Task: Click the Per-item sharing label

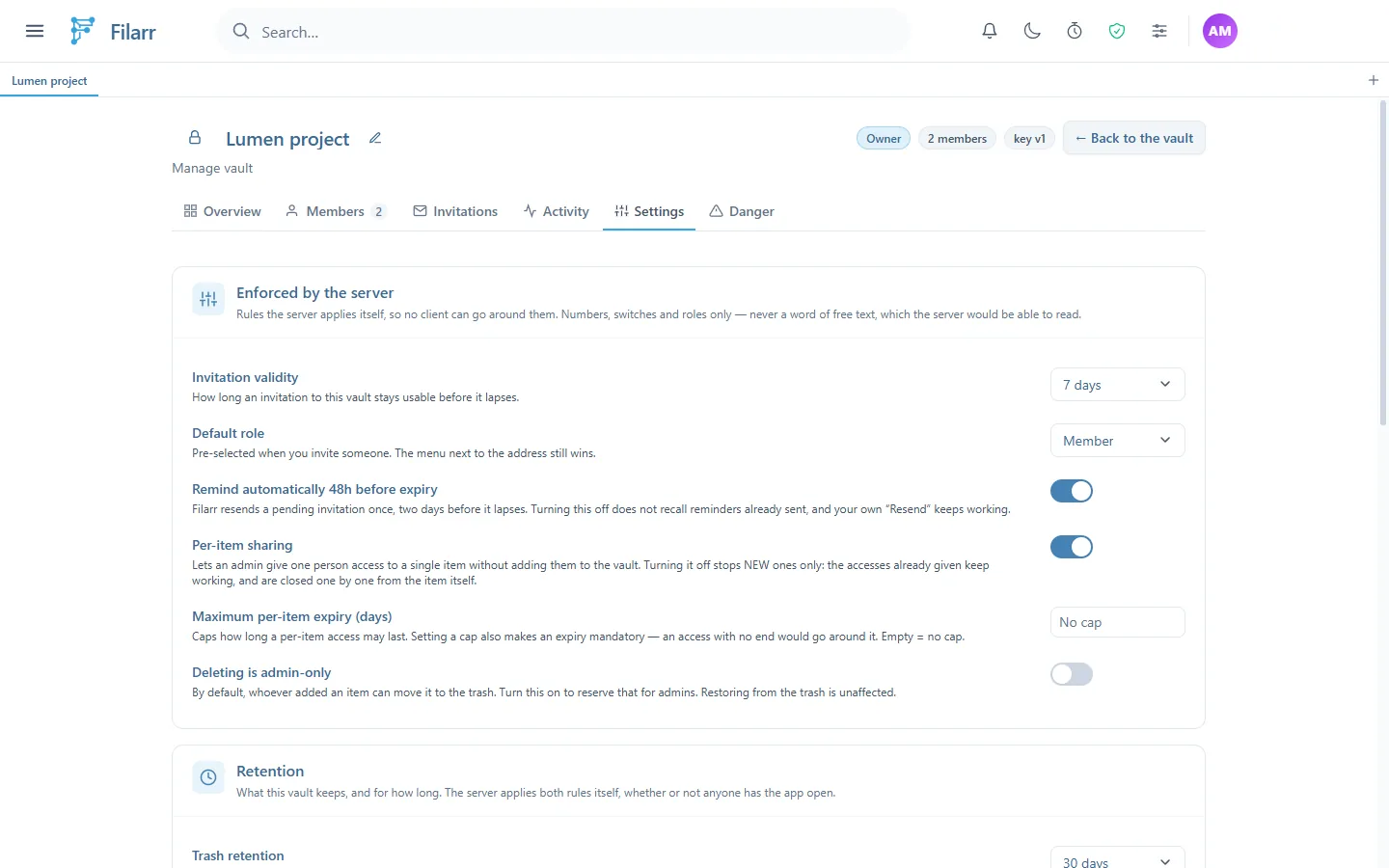Action: coord(242,545)
